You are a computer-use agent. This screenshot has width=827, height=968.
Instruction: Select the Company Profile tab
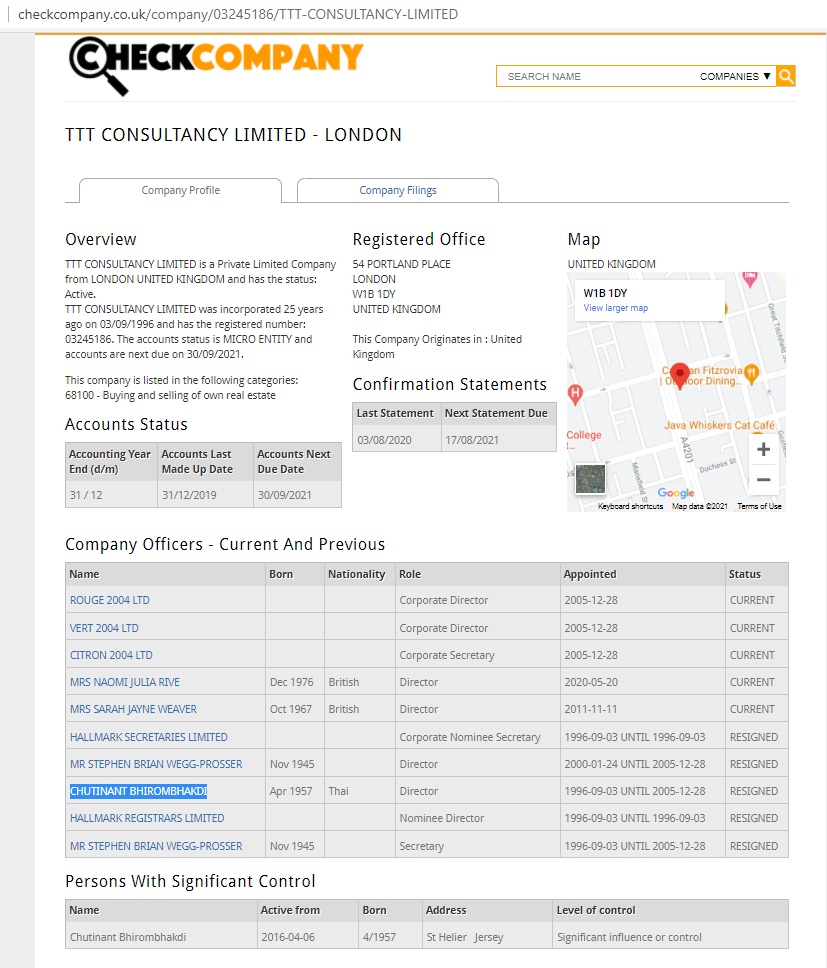(180, 190)
